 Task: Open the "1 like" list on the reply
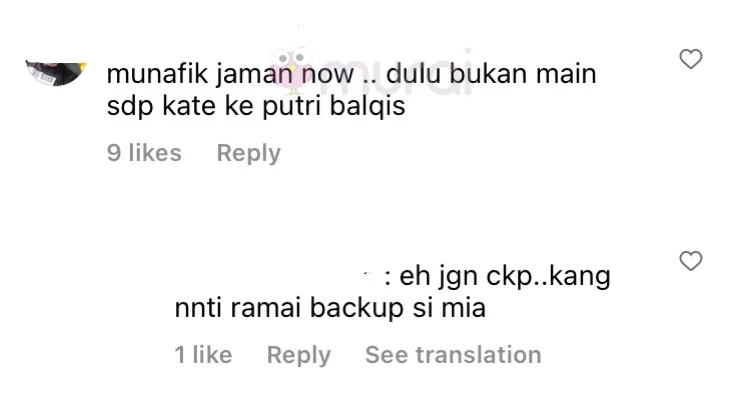click(x=203, y=355)
